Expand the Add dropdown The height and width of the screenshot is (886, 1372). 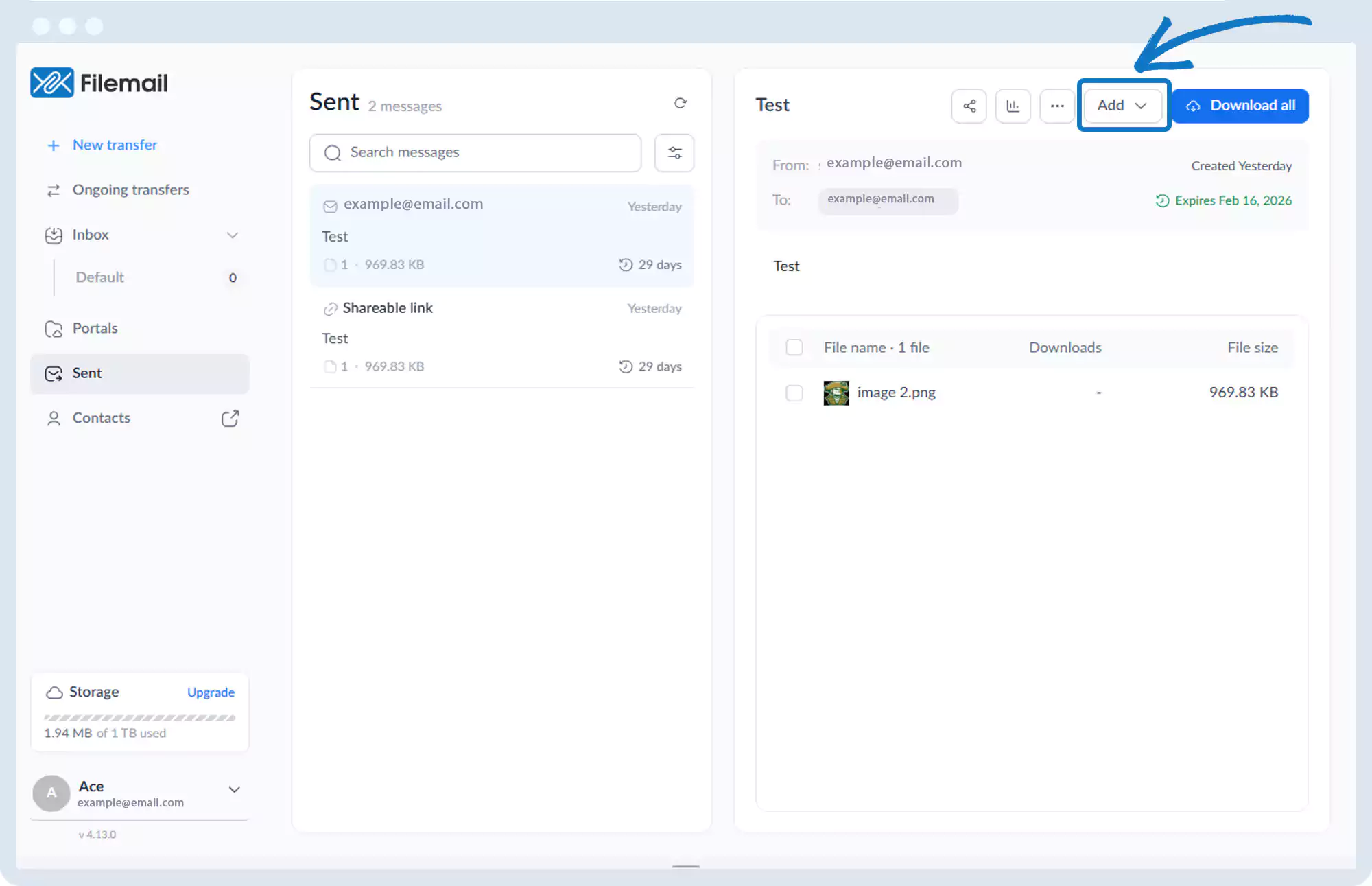(x=1122, y=106)
